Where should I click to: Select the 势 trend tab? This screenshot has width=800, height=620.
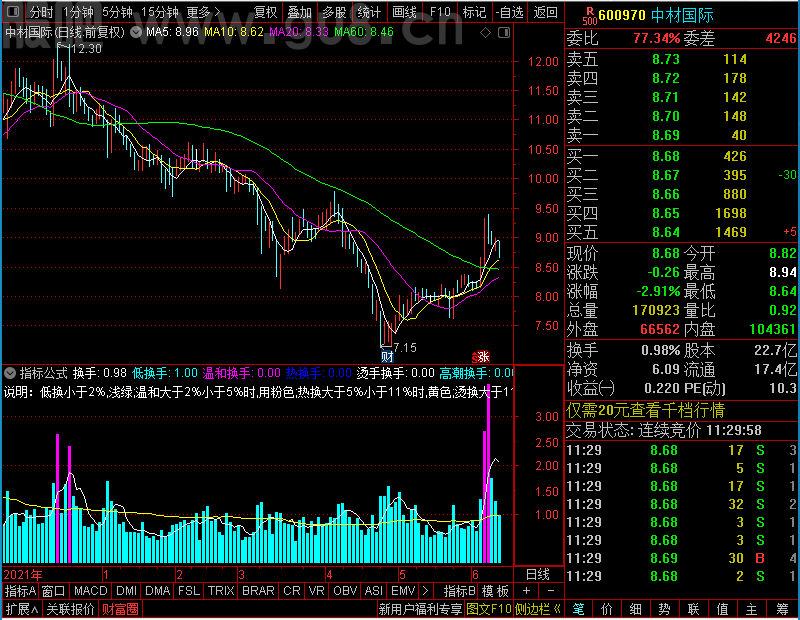(x=664, y=609)
